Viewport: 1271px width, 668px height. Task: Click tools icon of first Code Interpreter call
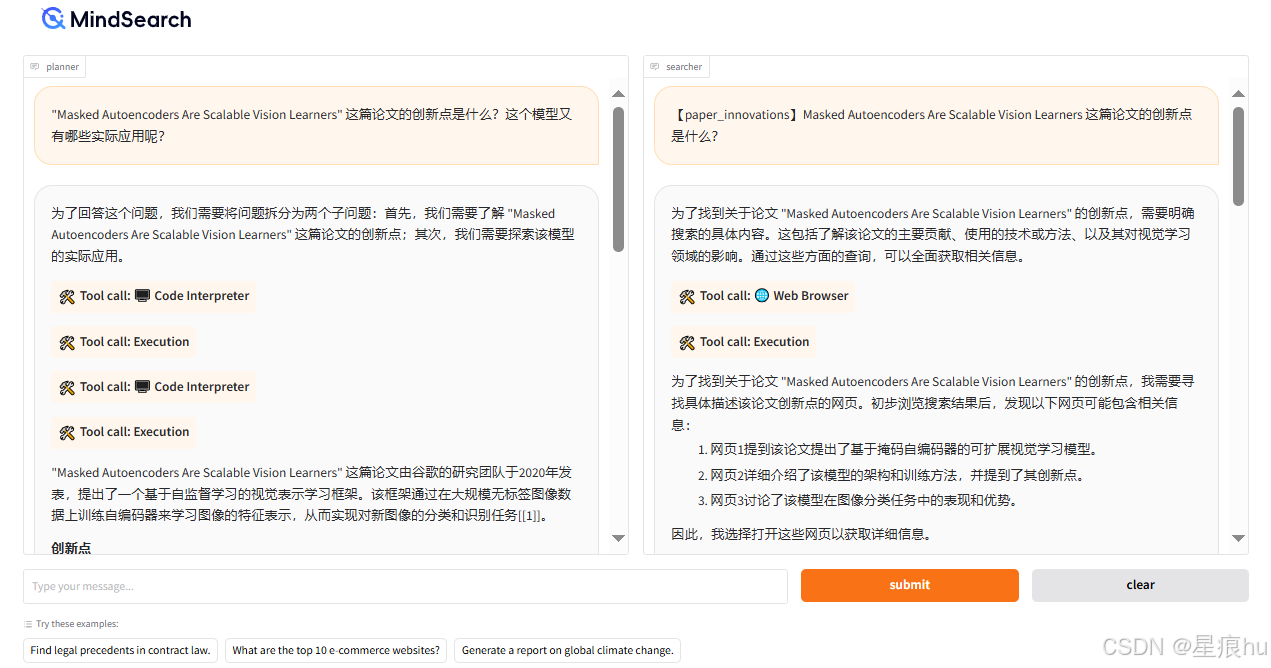pos(68,296)
